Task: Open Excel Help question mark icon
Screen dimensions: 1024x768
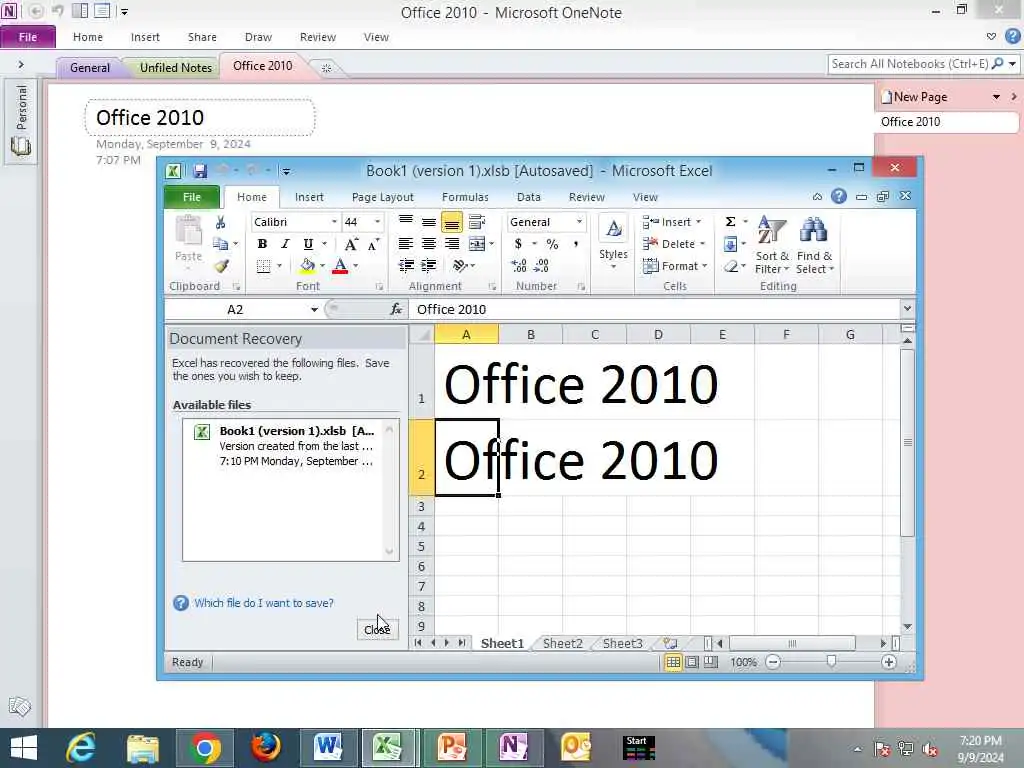Action: point(839,196)
